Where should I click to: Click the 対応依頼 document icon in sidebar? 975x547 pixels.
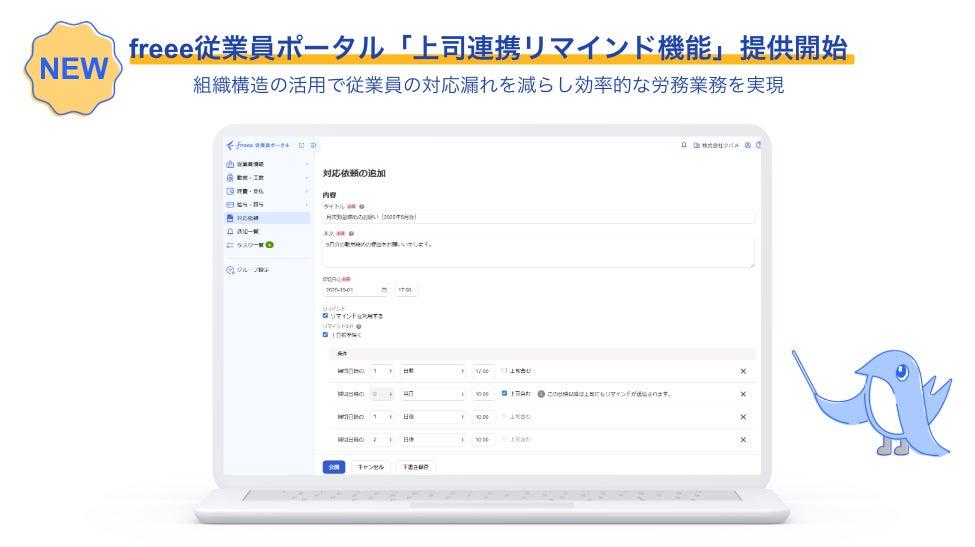tap(230, 218)
